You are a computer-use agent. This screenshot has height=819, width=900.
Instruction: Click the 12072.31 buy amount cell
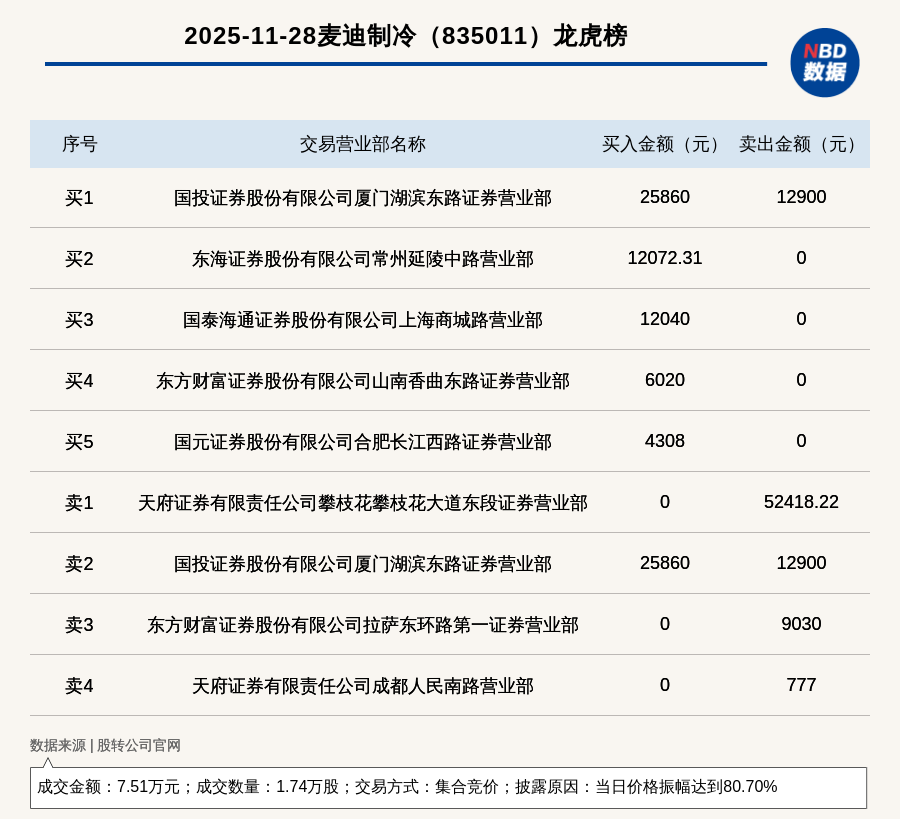(x=664, y=258)
